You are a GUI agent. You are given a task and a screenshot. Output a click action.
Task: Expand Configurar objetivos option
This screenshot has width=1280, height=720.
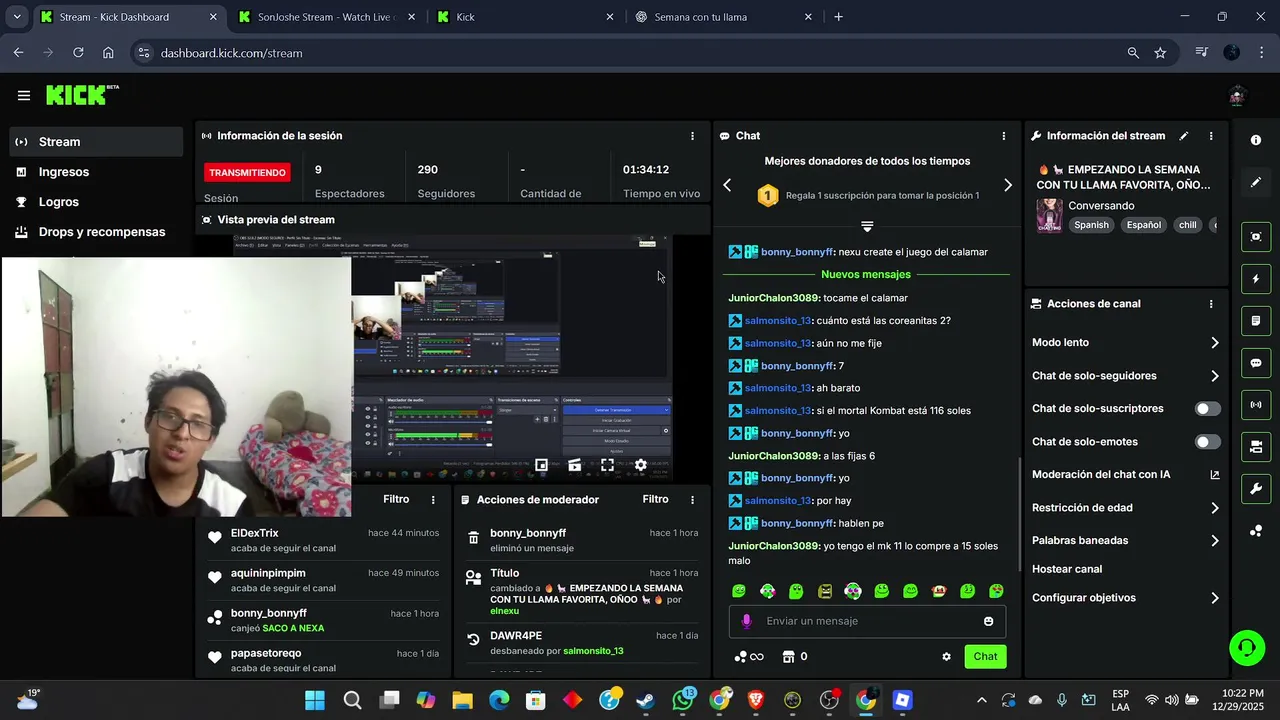[x=1126, y=598]
